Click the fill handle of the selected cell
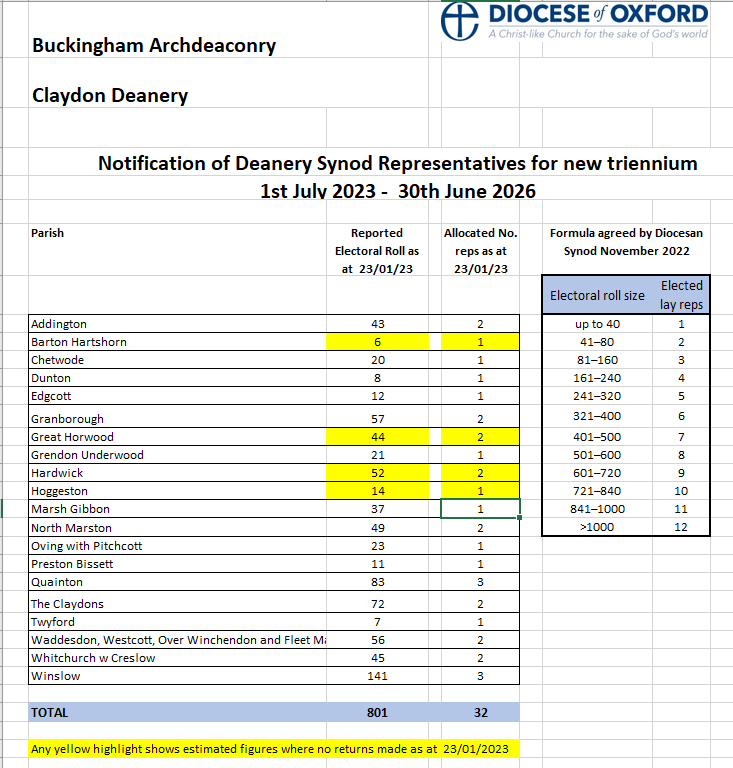This screenshot has height=768, width=733. pos(519,518)
